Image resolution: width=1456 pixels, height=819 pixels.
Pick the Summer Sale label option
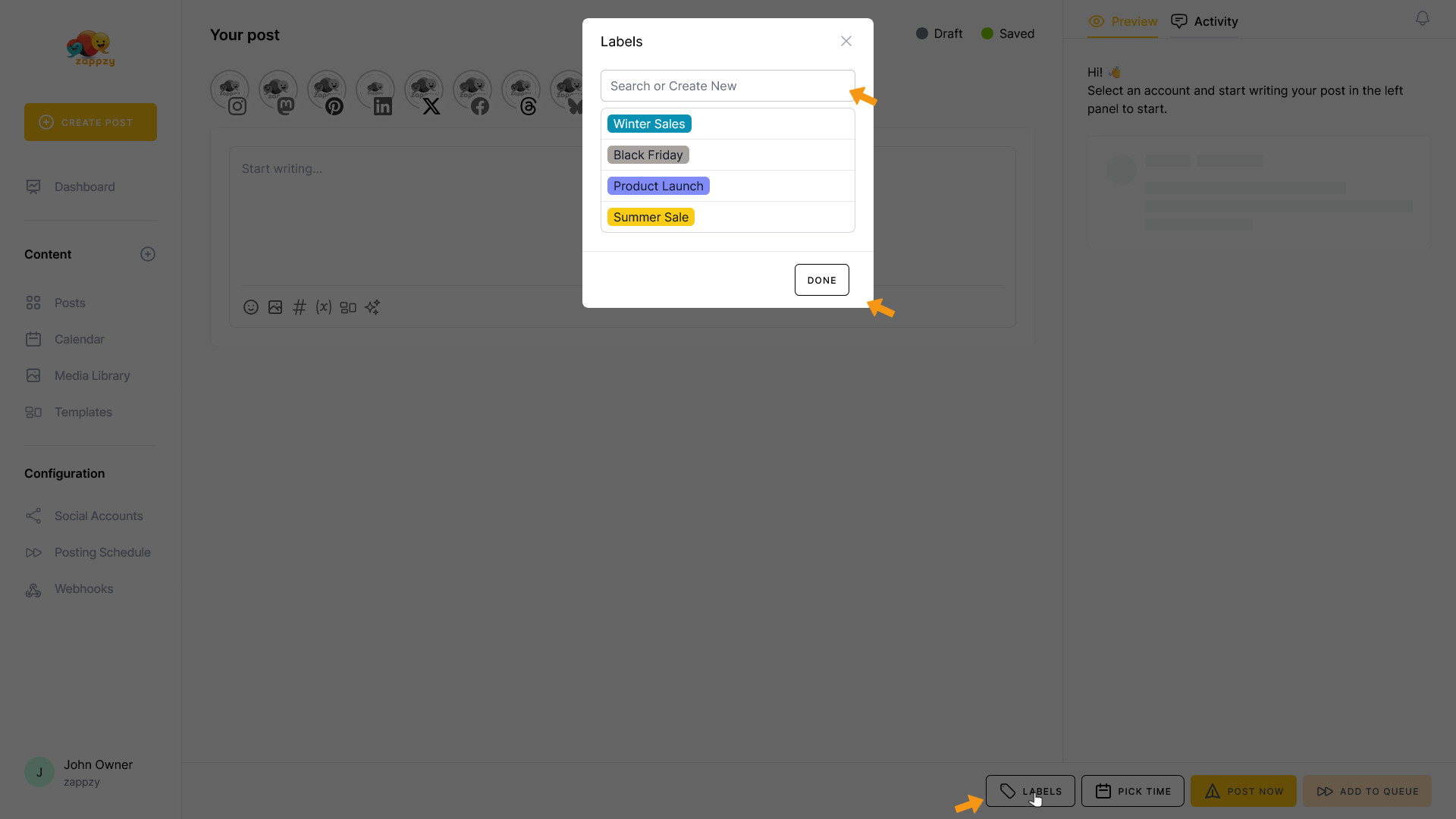(x=651, y=217)
